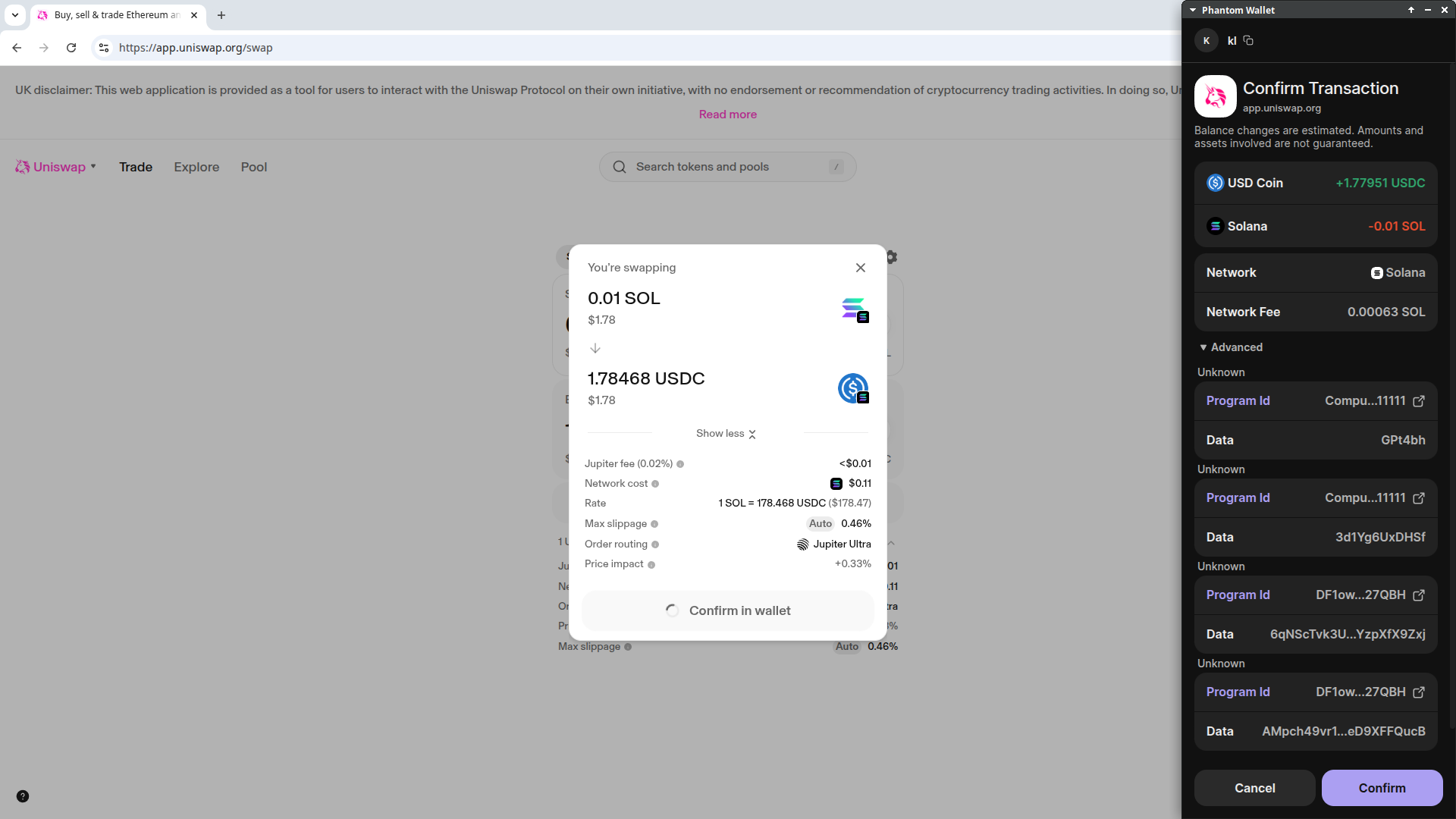Open the Pool nav tab
The image size is (1456, 819).
pos(254,167)
